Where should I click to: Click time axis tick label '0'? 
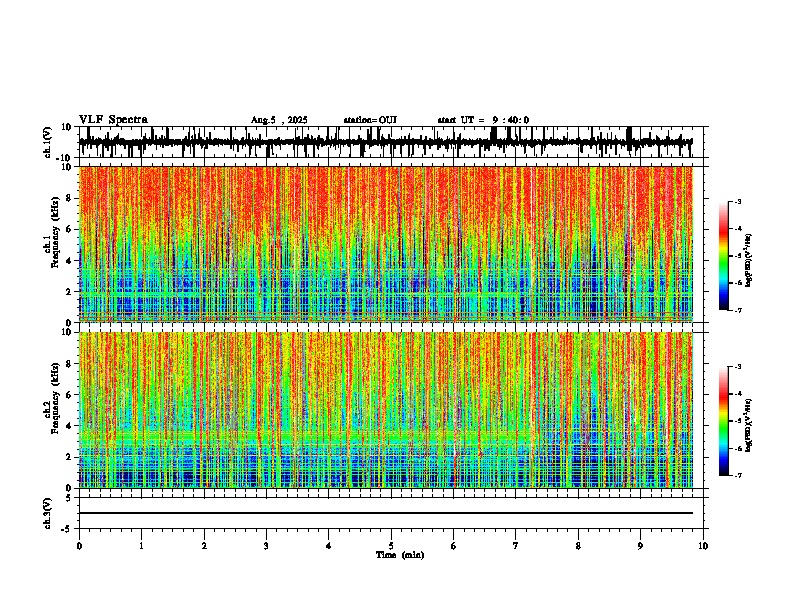[x=79, y=546]
